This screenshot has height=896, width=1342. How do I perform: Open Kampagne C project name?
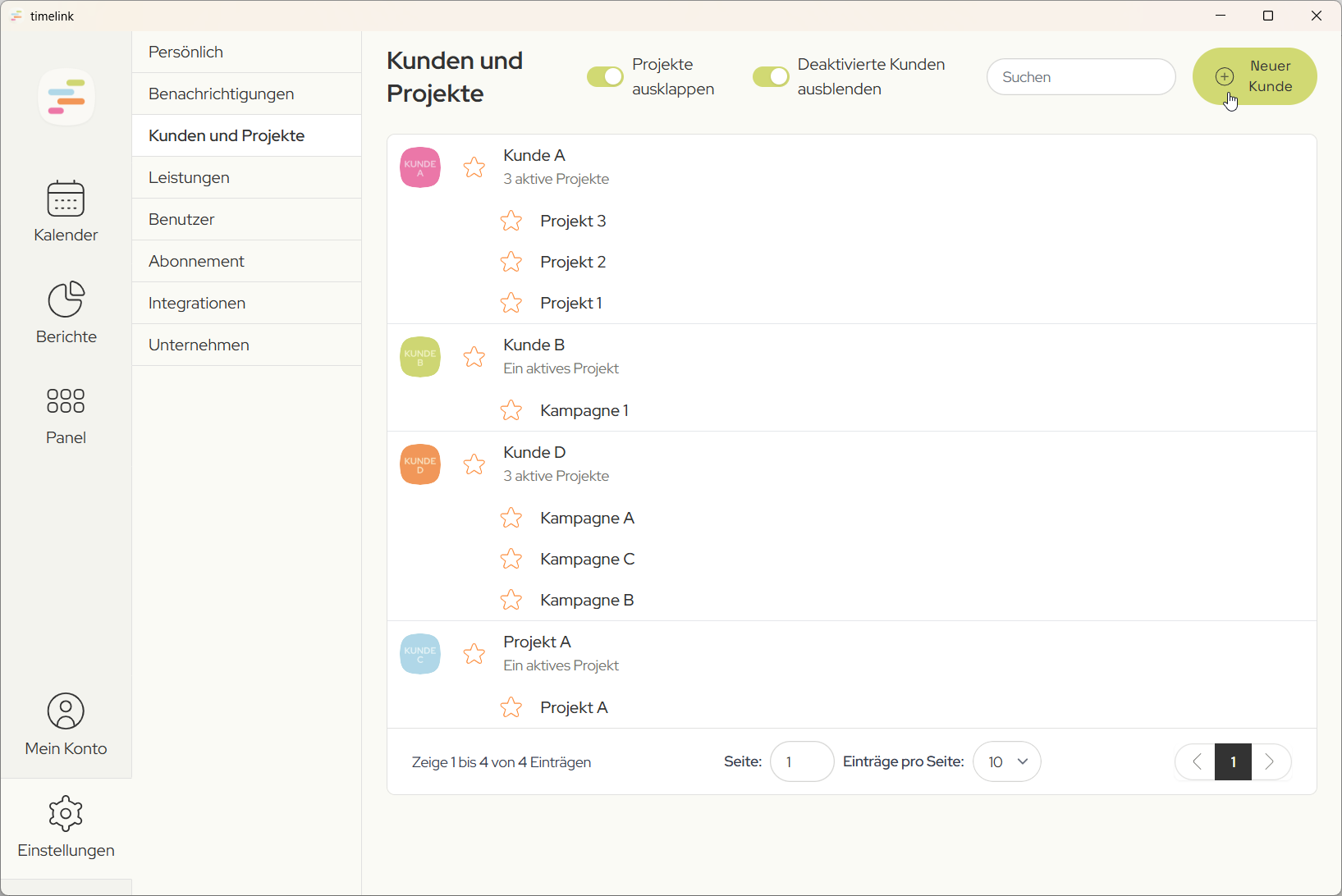point(588,559)
